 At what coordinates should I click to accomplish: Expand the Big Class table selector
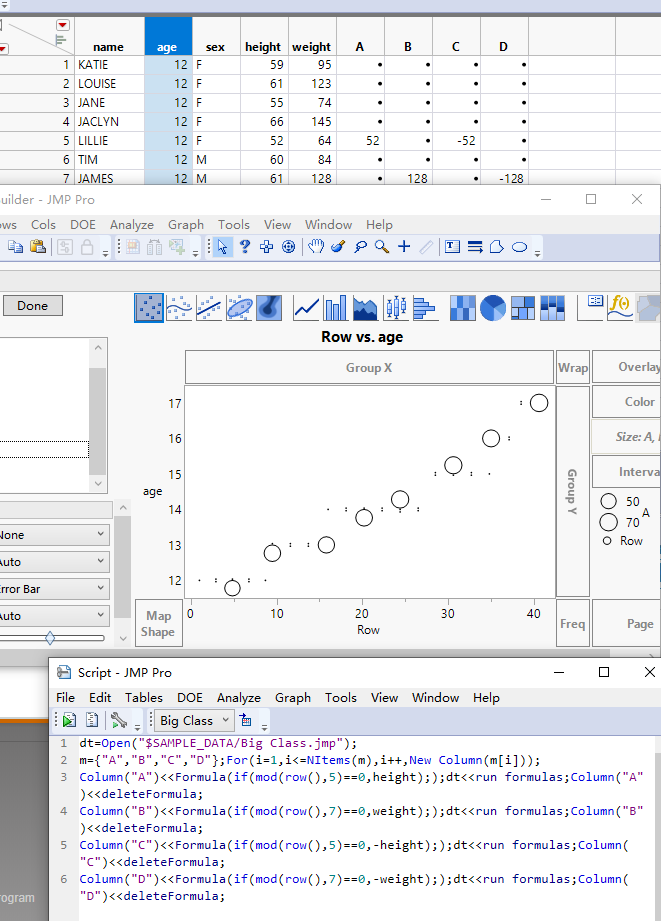coord(227,720)
